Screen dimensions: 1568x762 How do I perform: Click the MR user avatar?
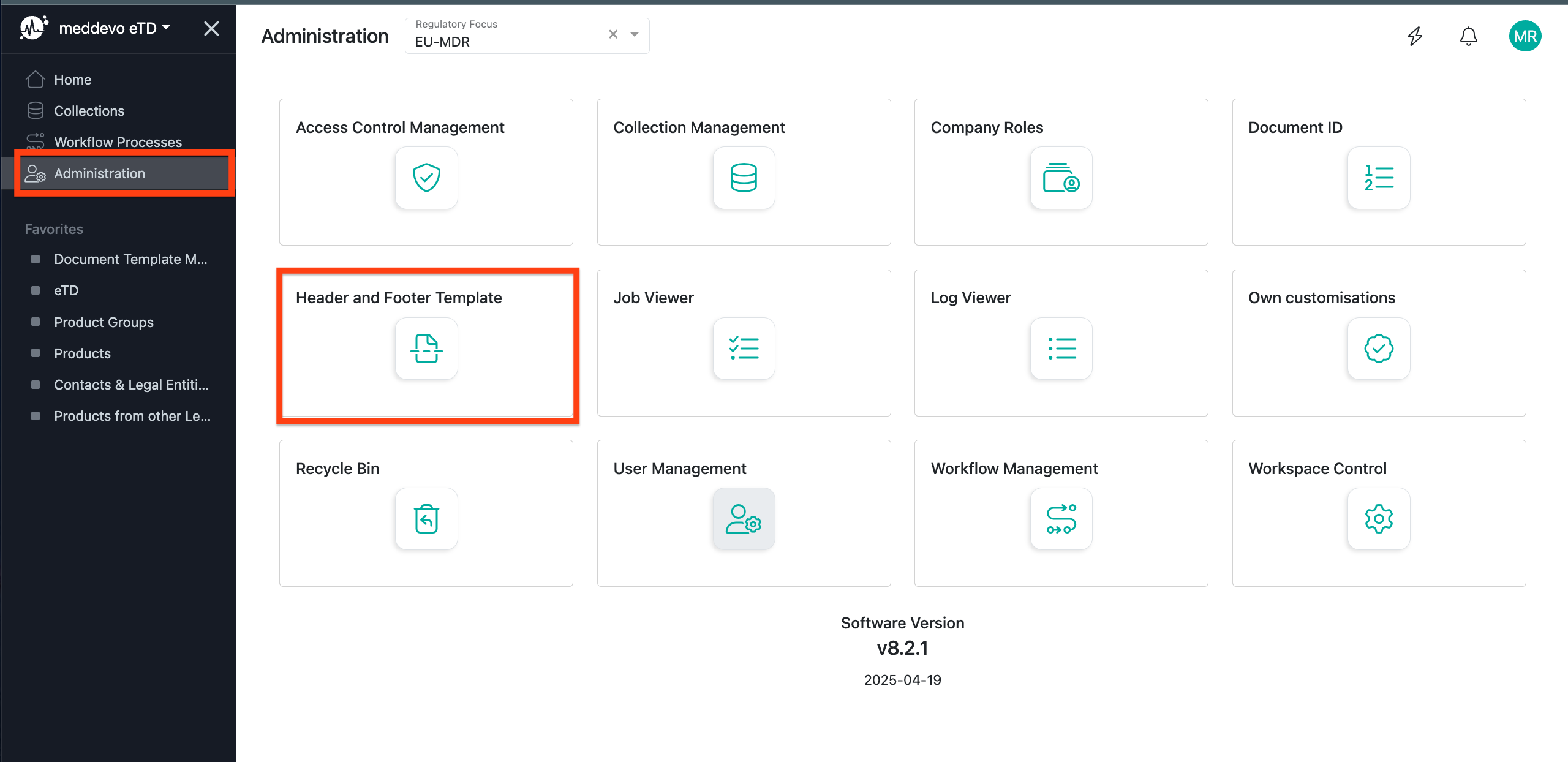(1525, 36)
